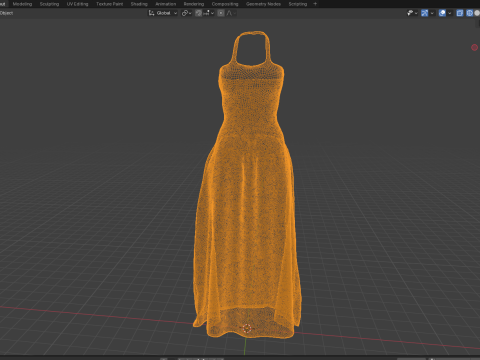480x360 pixels.
Task: Switch to the Sculpting workspace tab
Action: [x=49, y=4]
